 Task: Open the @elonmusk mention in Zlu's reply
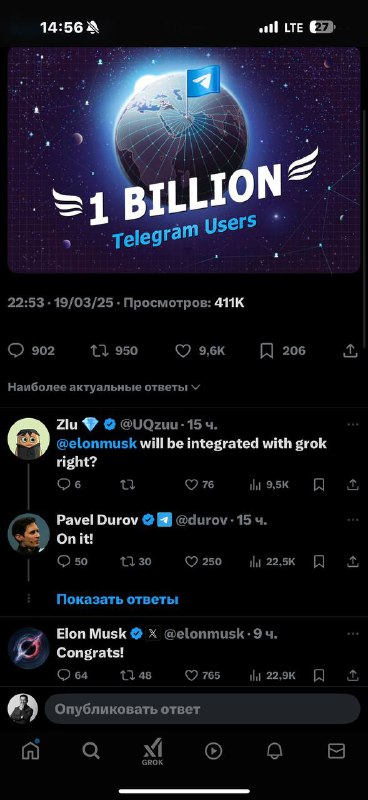point(96,443)
